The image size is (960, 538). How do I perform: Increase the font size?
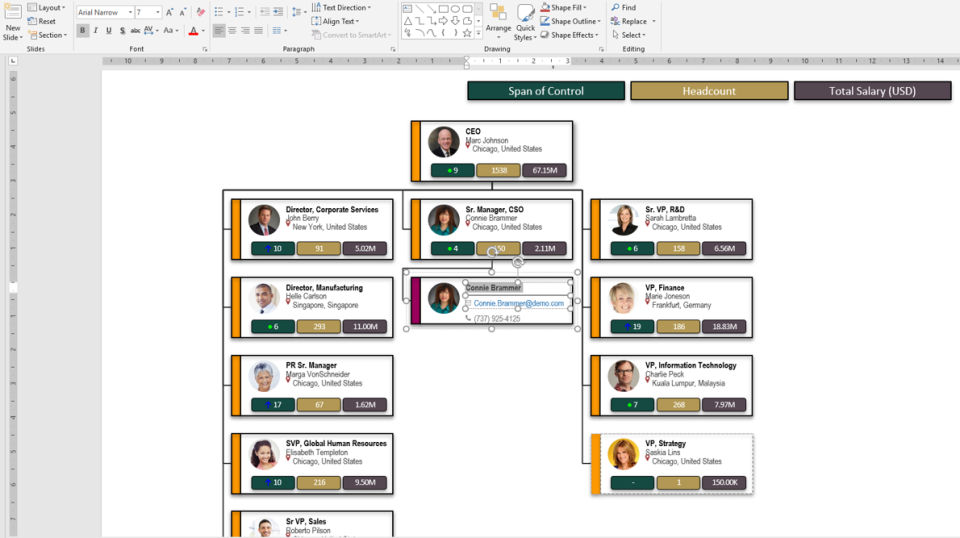coord(170,12)
